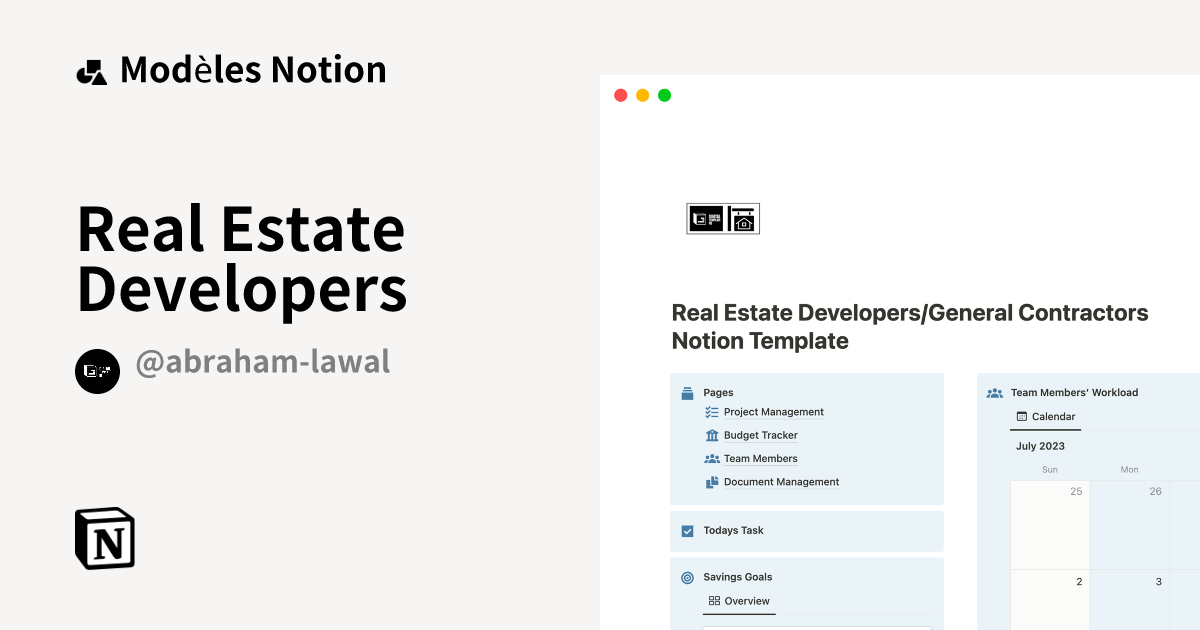This screenshot has width=1200, height=630.
Task: Click the people icon on Team Members' Workload card
Action: click(994, 392)
